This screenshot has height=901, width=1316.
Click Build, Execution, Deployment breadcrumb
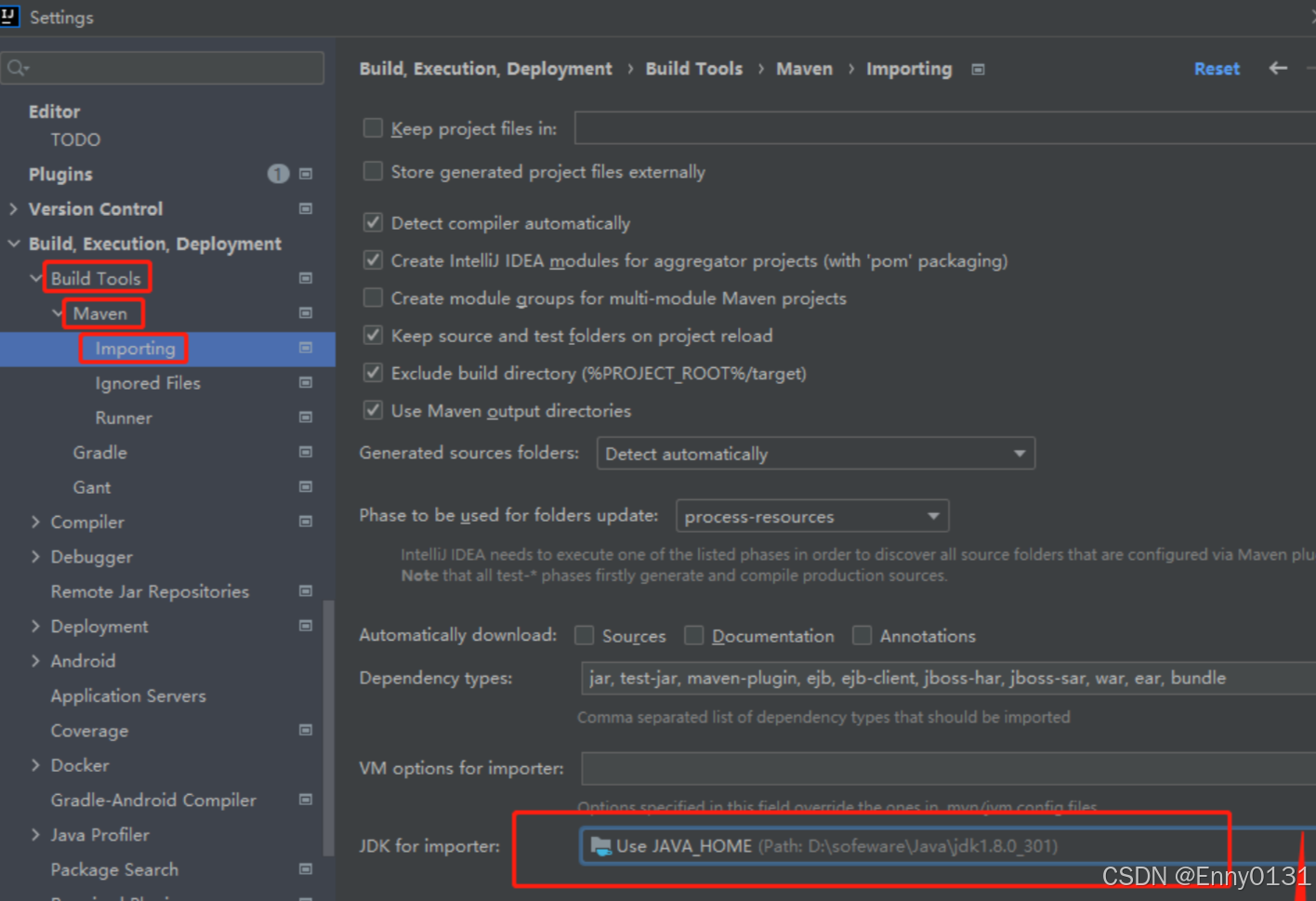[486, 69]
